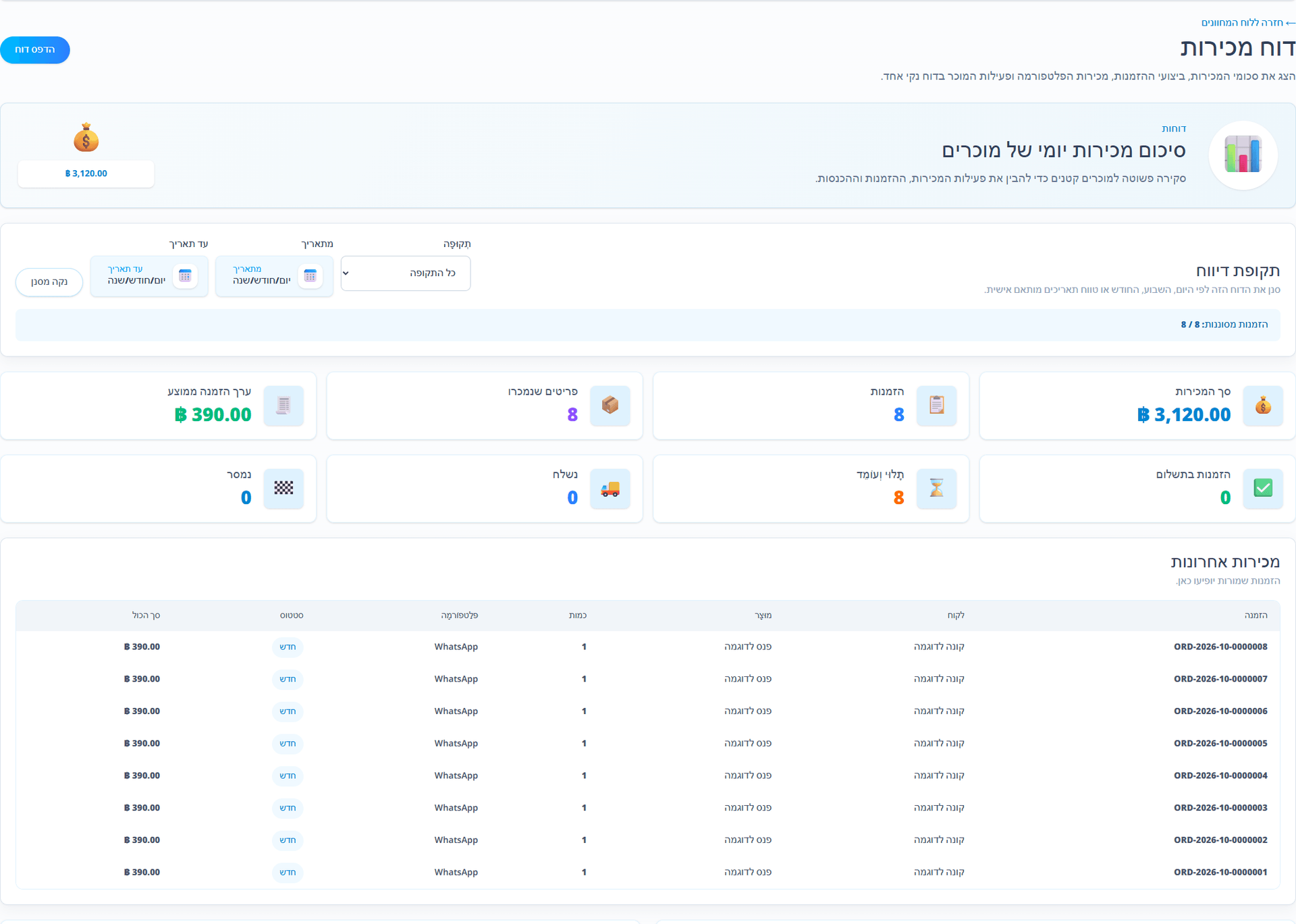Click order ORD-2026-10-0000008
Image resolution: width=1296 pixels, height=924 pixels.
click(x=1220, y=647)
